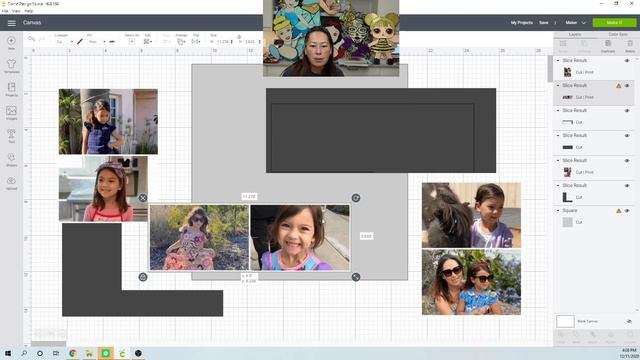Collapse the frame-outline Slice Result layer
The image size is (640, 360).
tap(558, 111)
